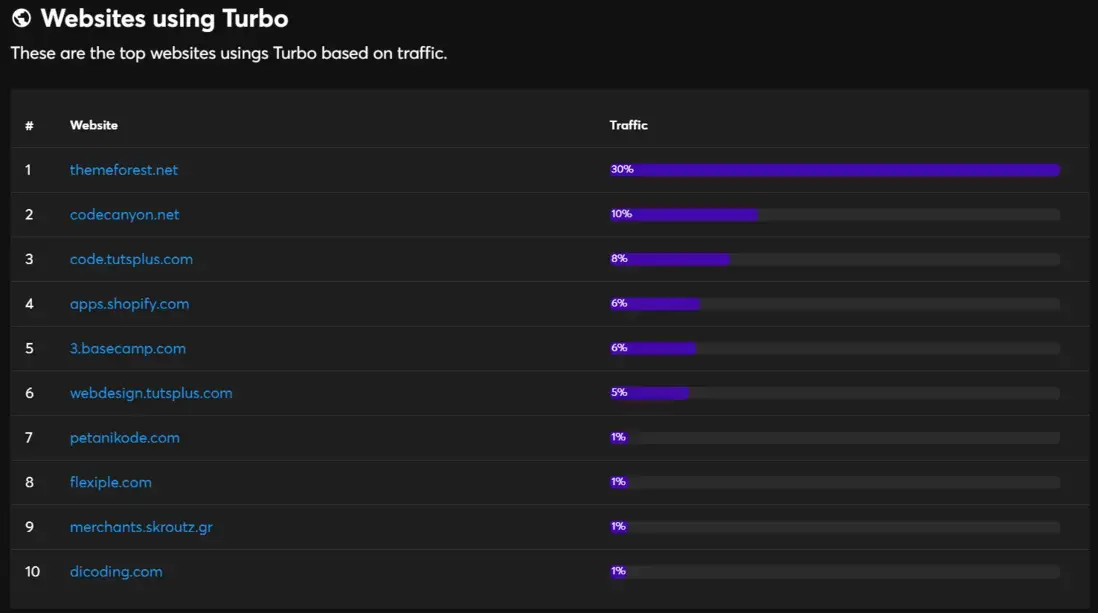This screenshot has height=613, width=1098.
Task: Click the globe icon beside Websites using Turbo
Action: 22,18
